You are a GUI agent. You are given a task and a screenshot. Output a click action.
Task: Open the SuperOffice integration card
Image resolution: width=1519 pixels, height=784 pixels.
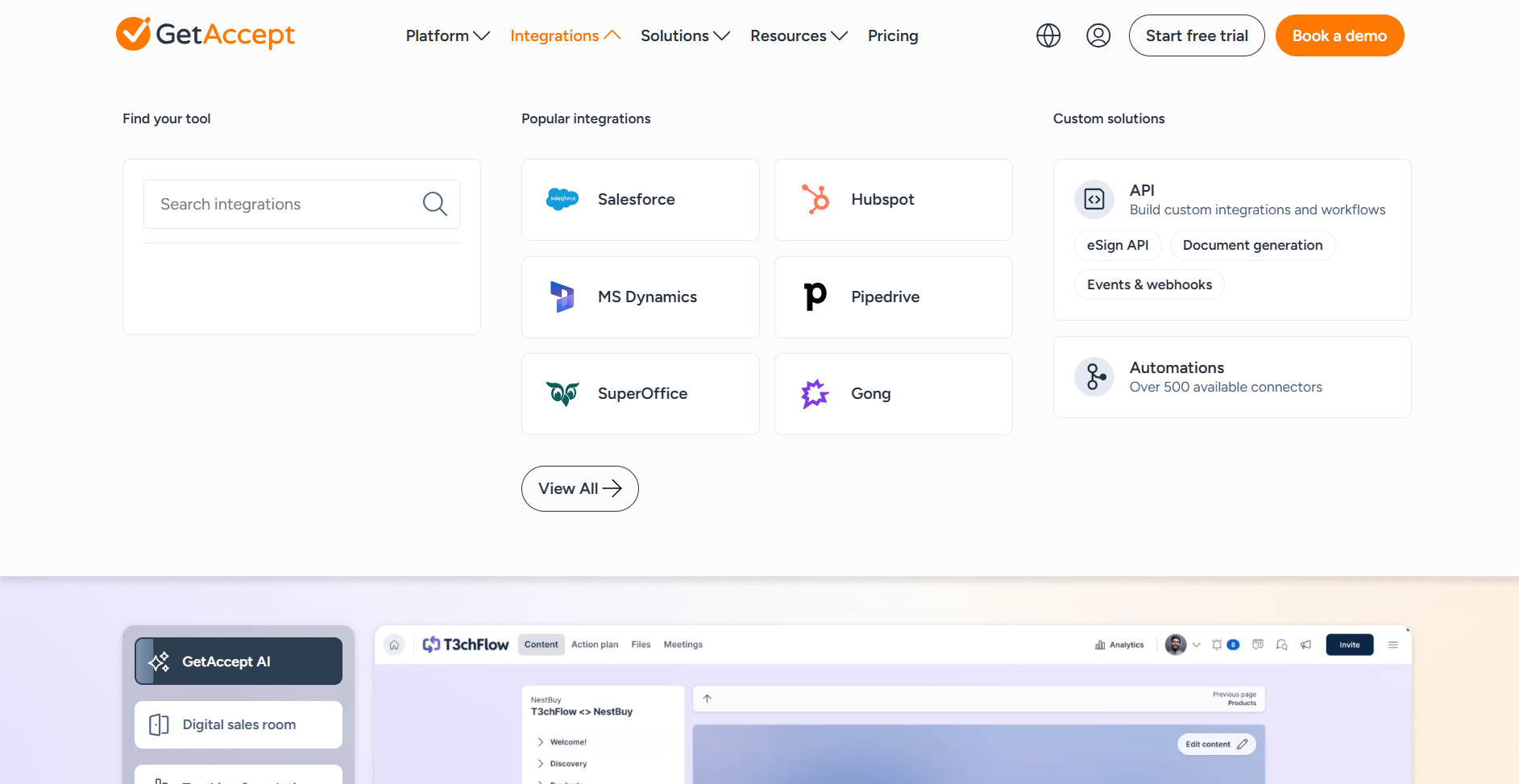[641, 394]
